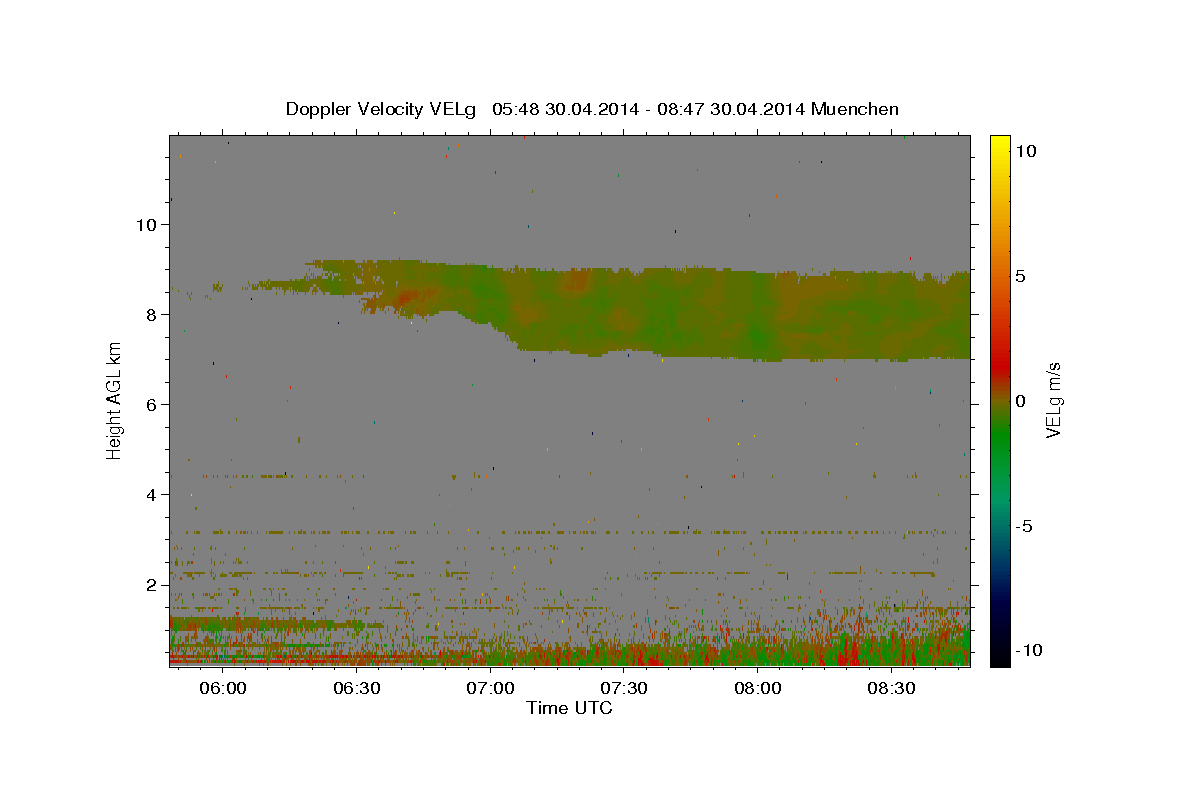1200x800 pixels.
Task: Click the 'Time UTC' axis title
Action: 569,708
